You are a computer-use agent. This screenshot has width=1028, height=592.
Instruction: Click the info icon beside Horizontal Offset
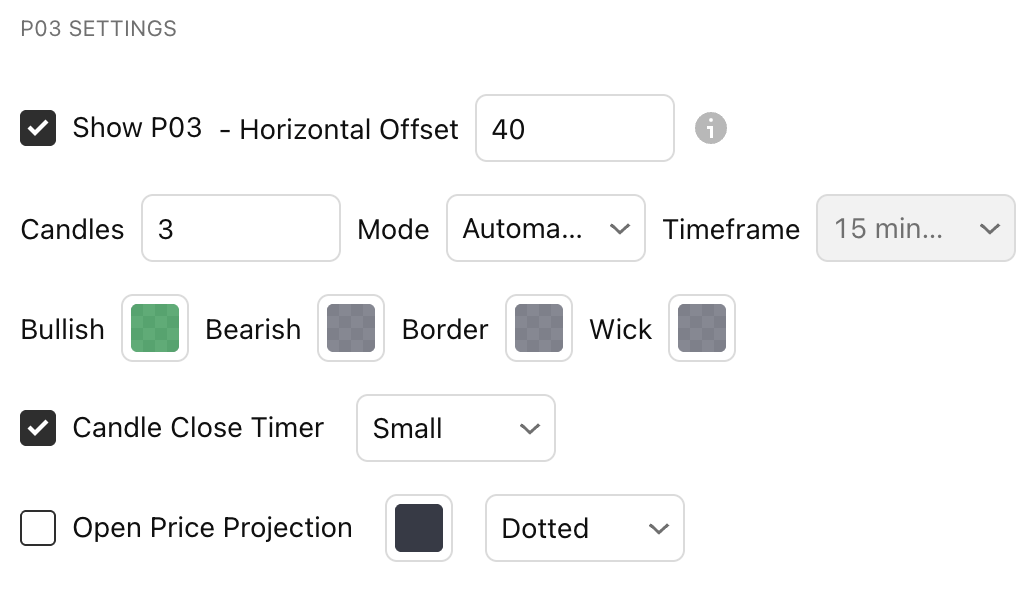pyautogui.click(x=710, y=128)
